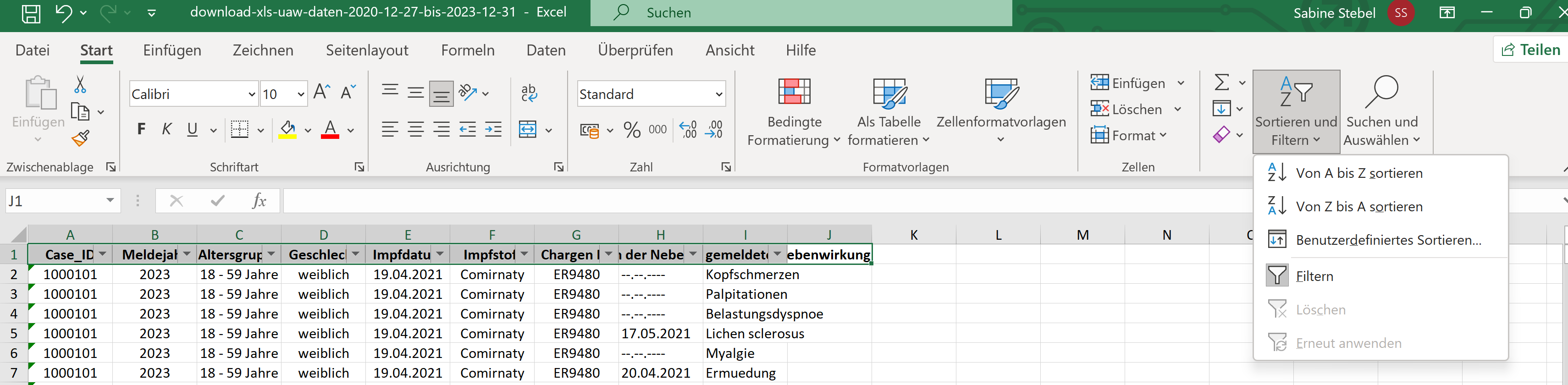The height and width of the screenshot is (385, 1568).
Task: Add a decimal place
Action: click(688, 130)
